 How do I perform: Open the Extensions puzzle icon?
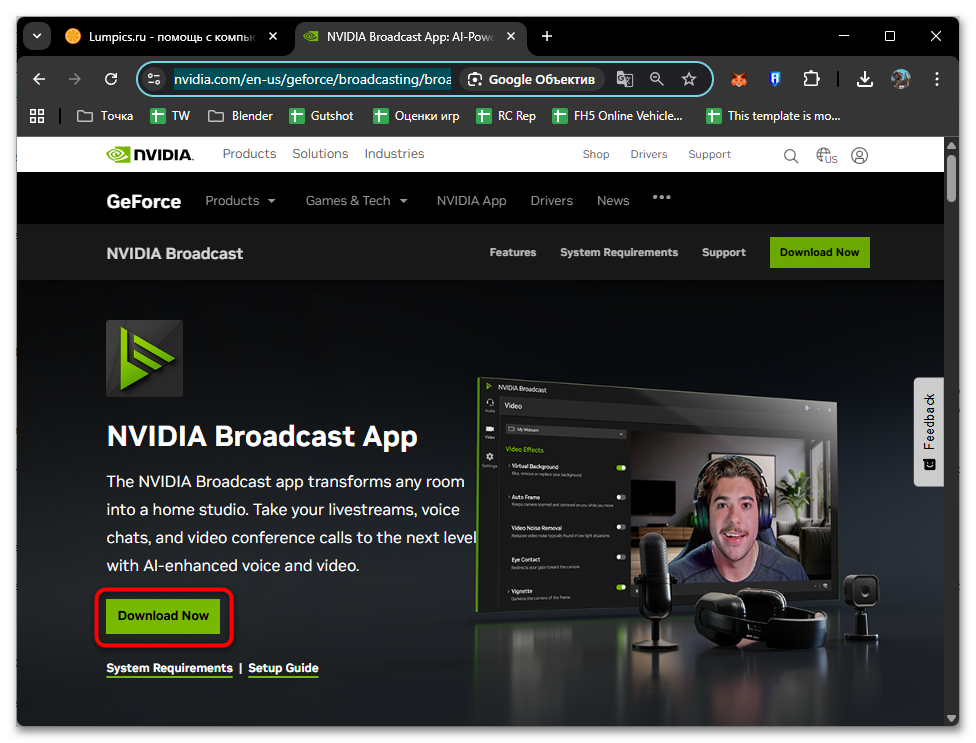811,79
